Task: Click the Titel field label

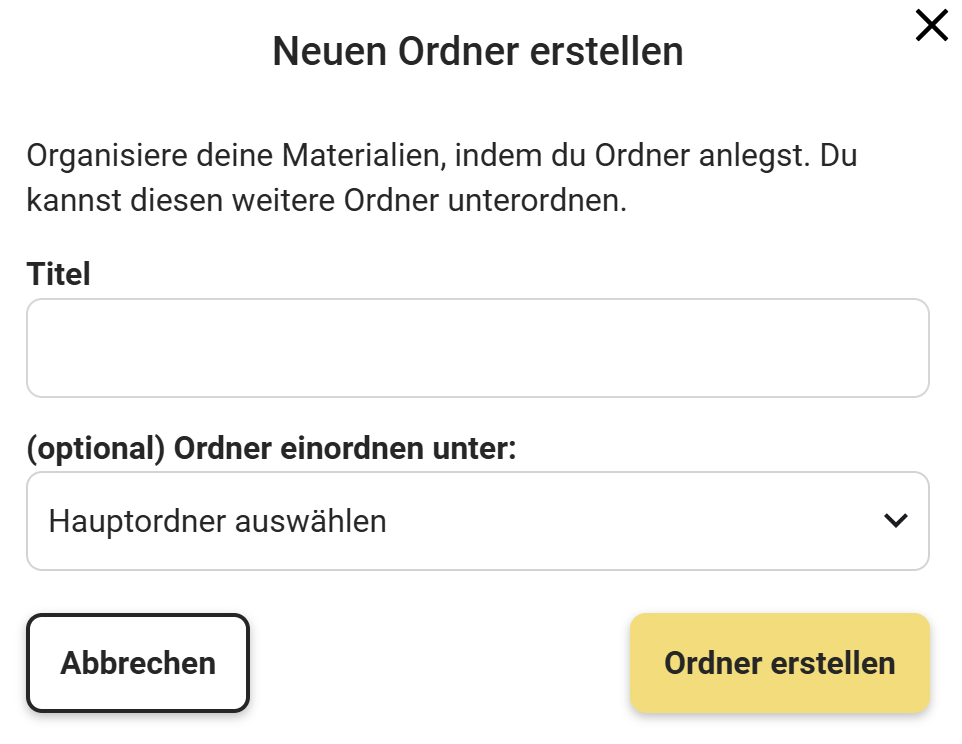Action: 58,275
